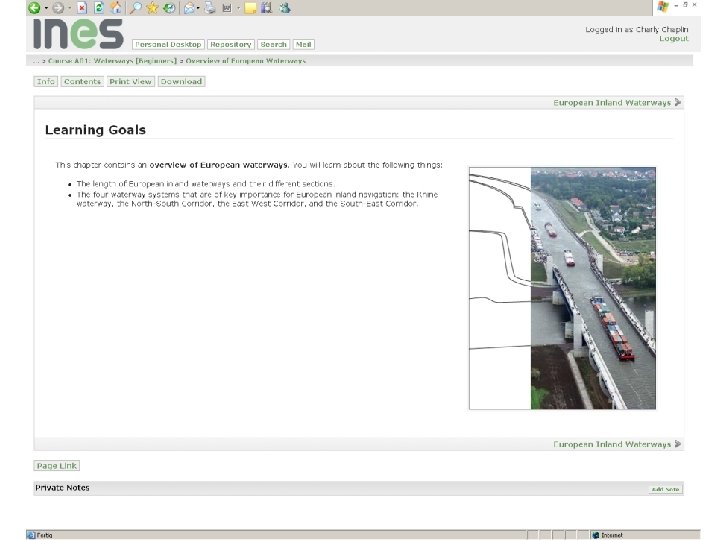
Task: Click the Logout link
Action: click(674, 39)
